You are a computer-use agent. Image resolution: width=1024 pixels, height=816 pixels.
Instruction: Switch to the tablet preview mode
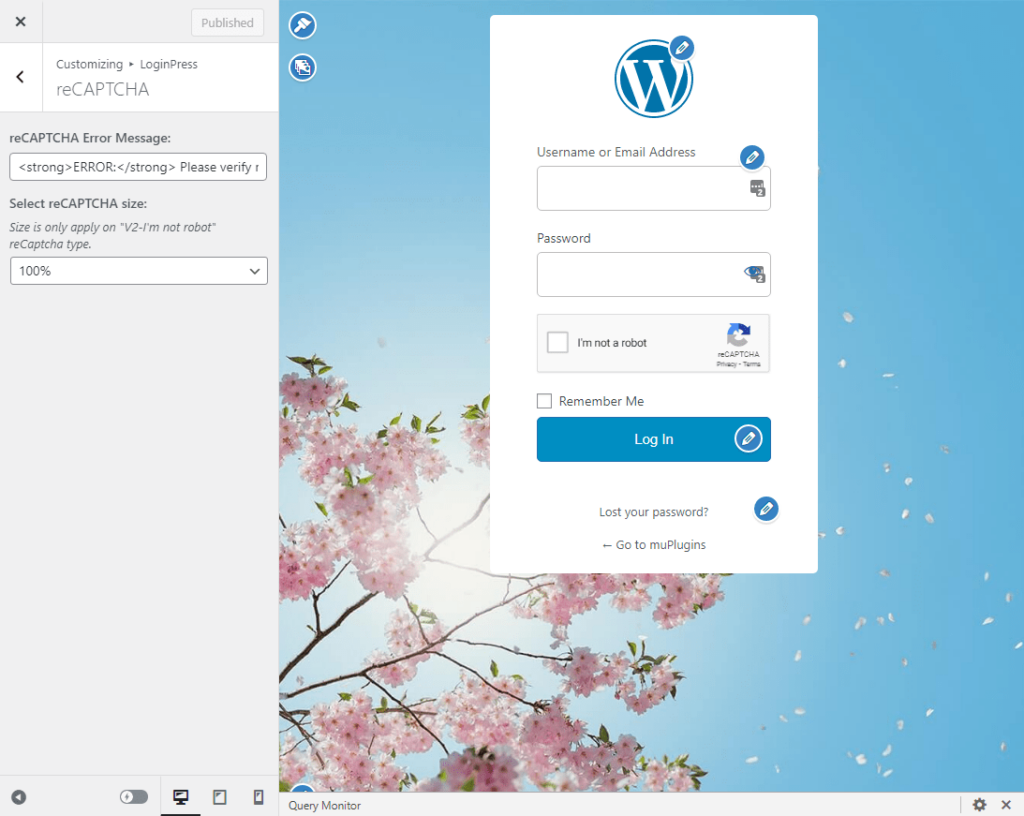click(x=220, y=797)
